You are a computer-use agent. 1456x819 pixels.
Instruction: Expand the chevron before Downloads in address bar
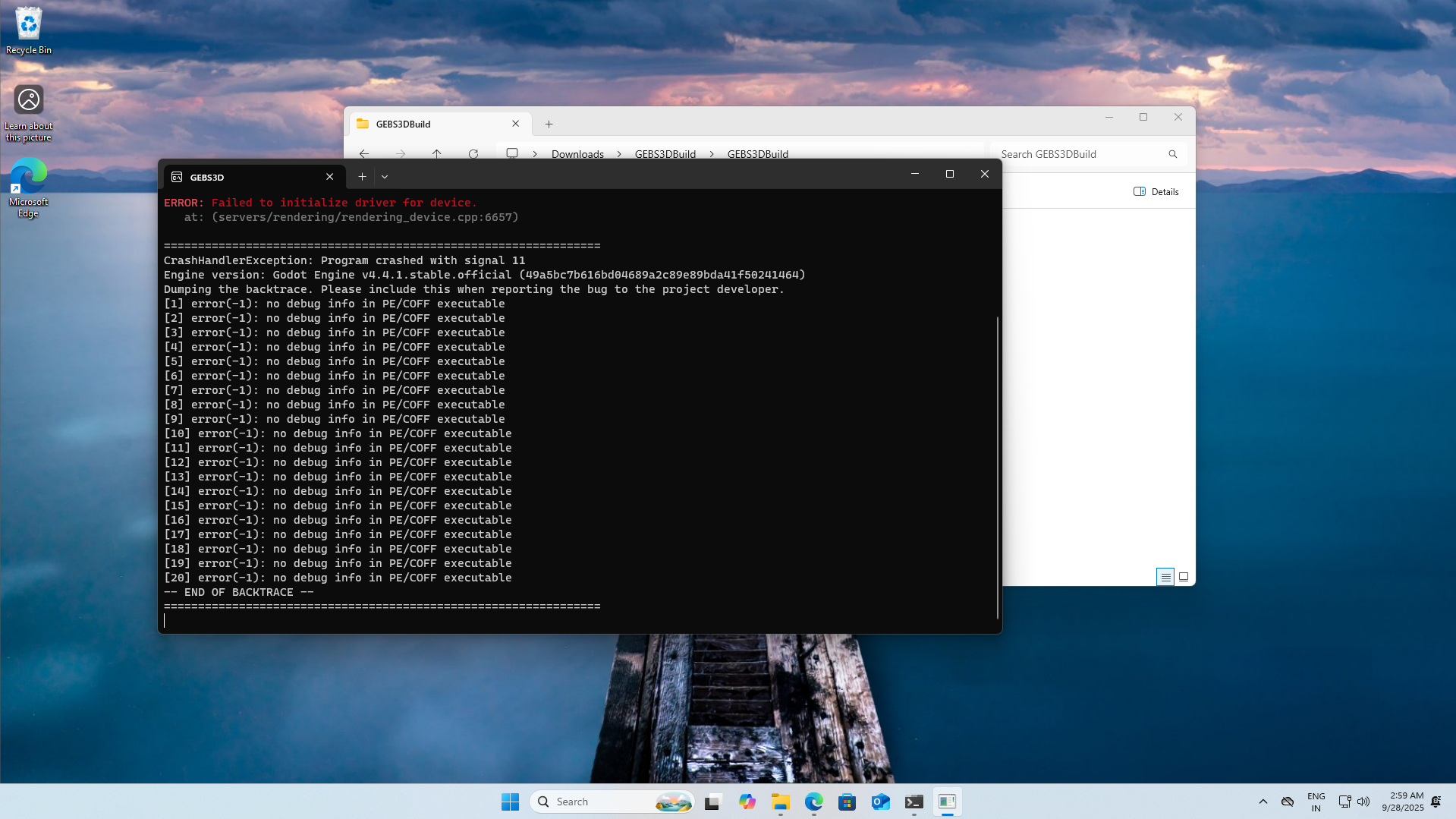tap(535, 154)
